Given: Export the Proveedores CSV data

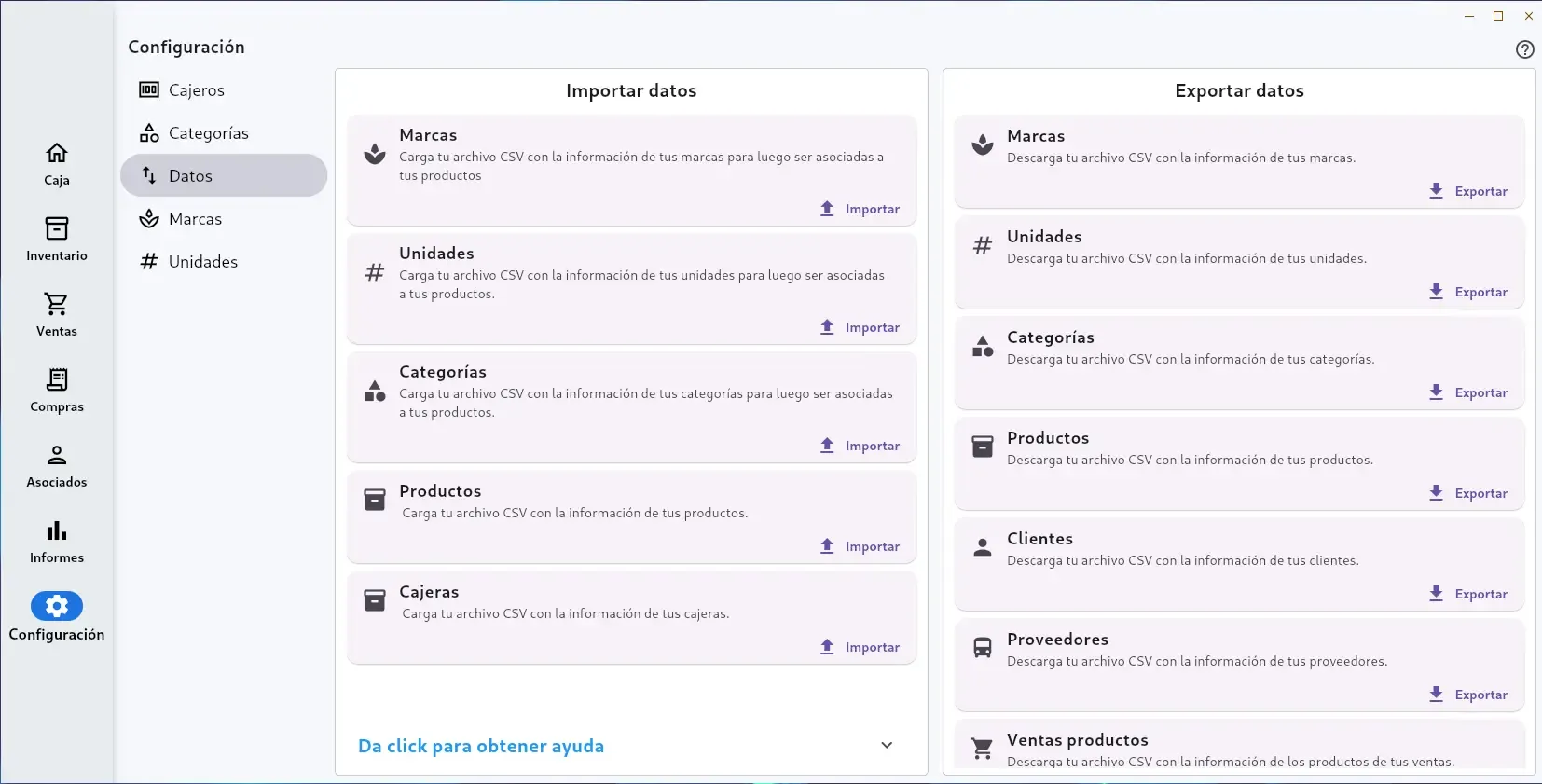Looking at the screenshot, I should tap(1468, 695).
